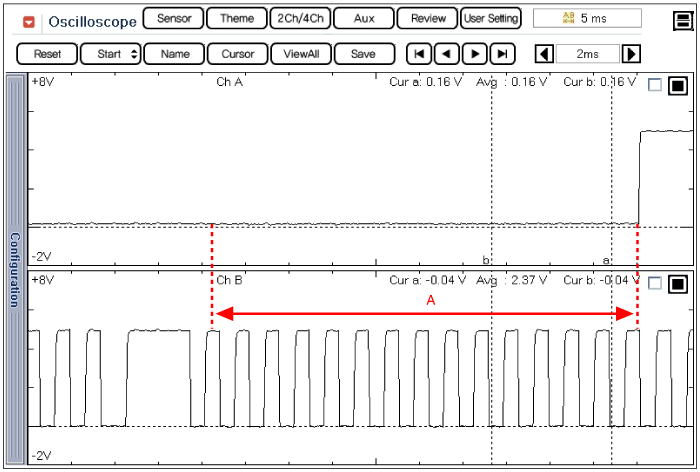Click the Ch B 'Cur b: -0.04 V' readout
Image resolution: width=700 pixels, height=472 pixels.
(x=601, y=280)
